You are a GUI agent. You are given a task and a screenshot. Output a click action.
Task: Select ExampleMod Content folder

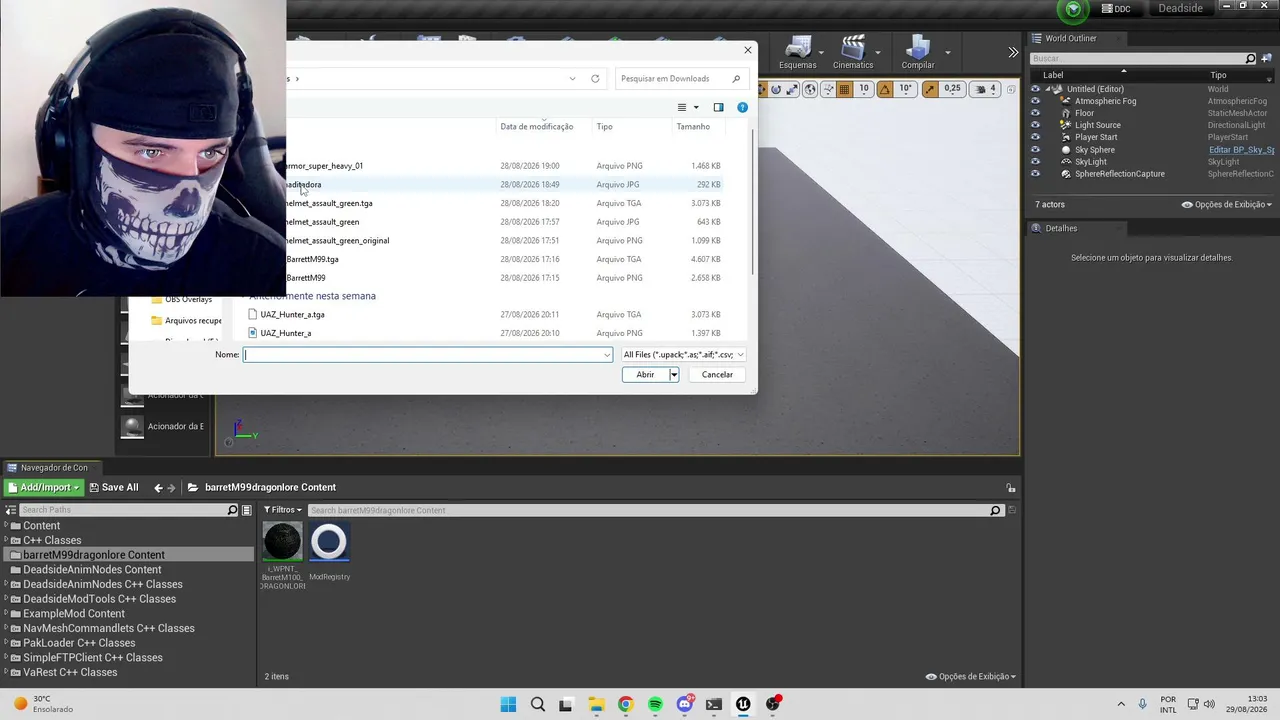[74, 614]
